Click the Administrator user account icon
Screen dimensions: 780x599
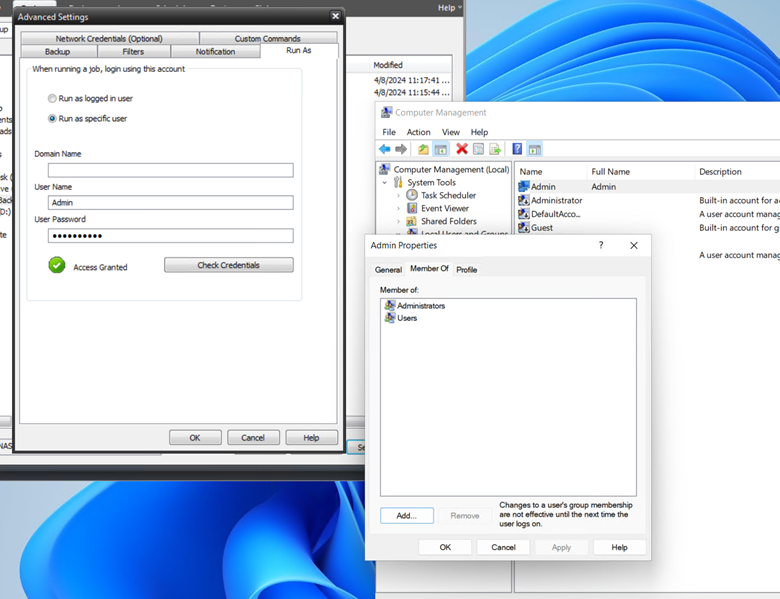(x=523, y=200)
